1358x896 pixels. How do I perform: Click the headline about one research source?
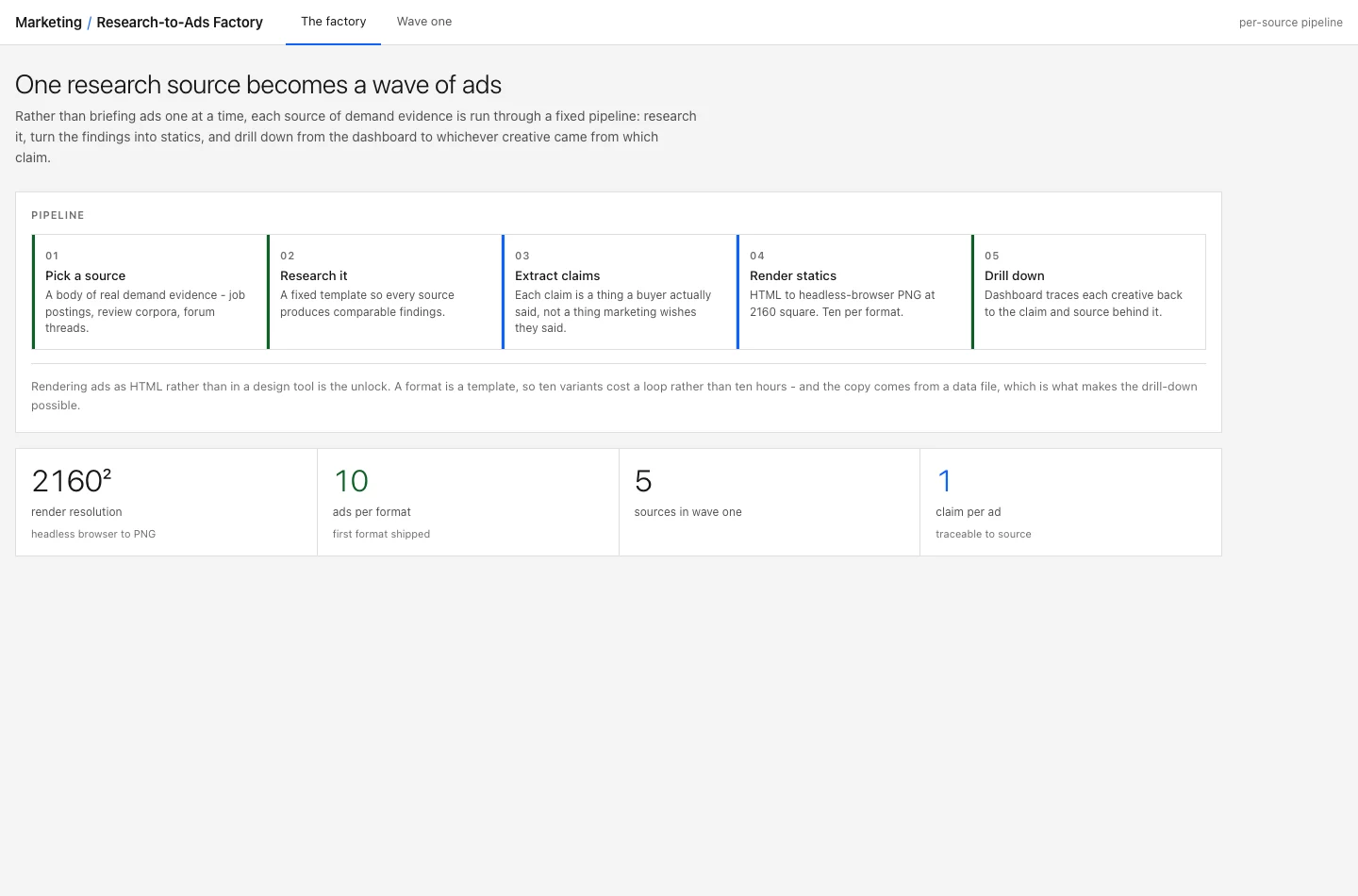[258, 85]
